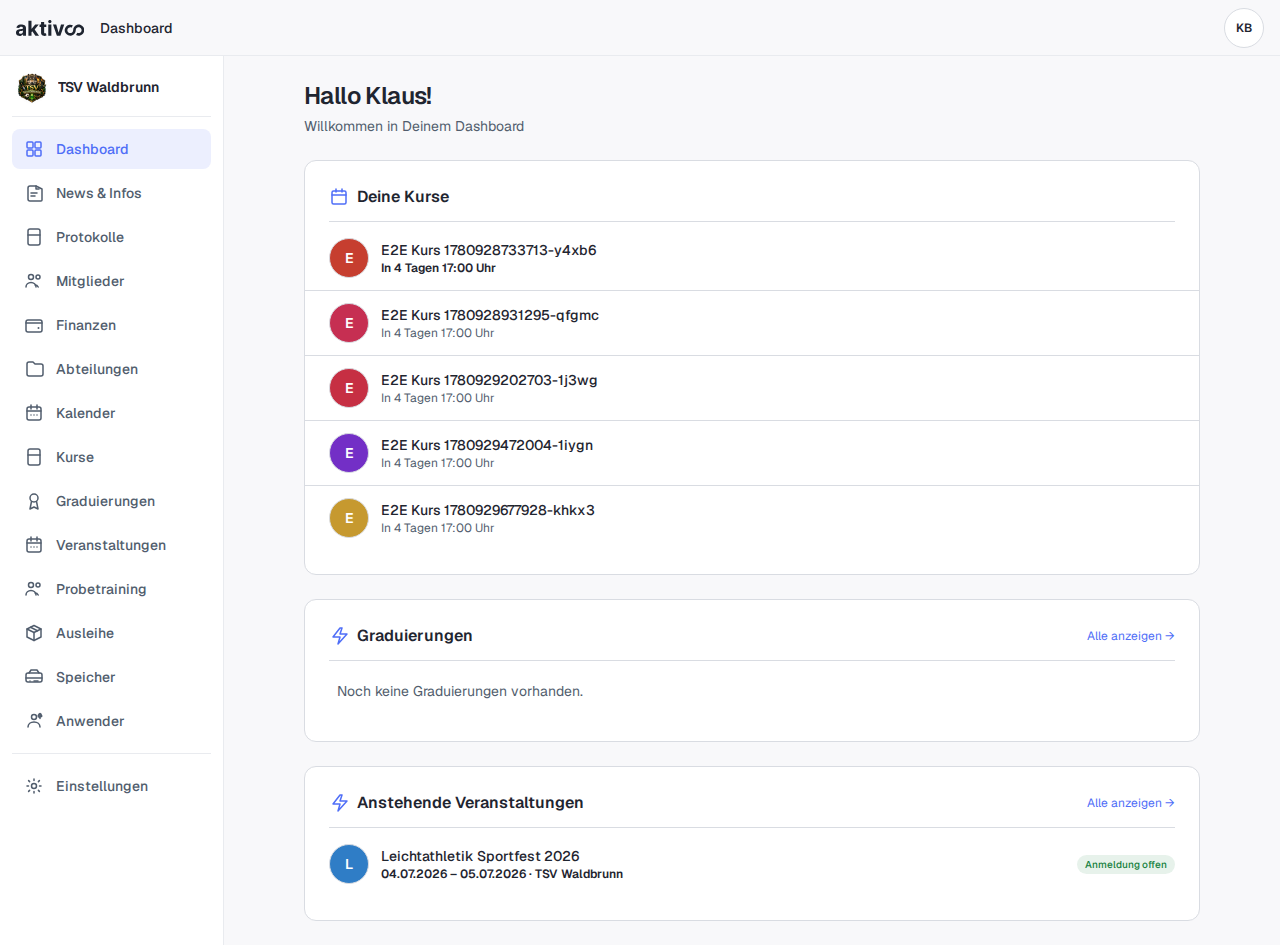Open Probetraining section
The width and height of the screenshot is (1280, 945).
(111, 589)
